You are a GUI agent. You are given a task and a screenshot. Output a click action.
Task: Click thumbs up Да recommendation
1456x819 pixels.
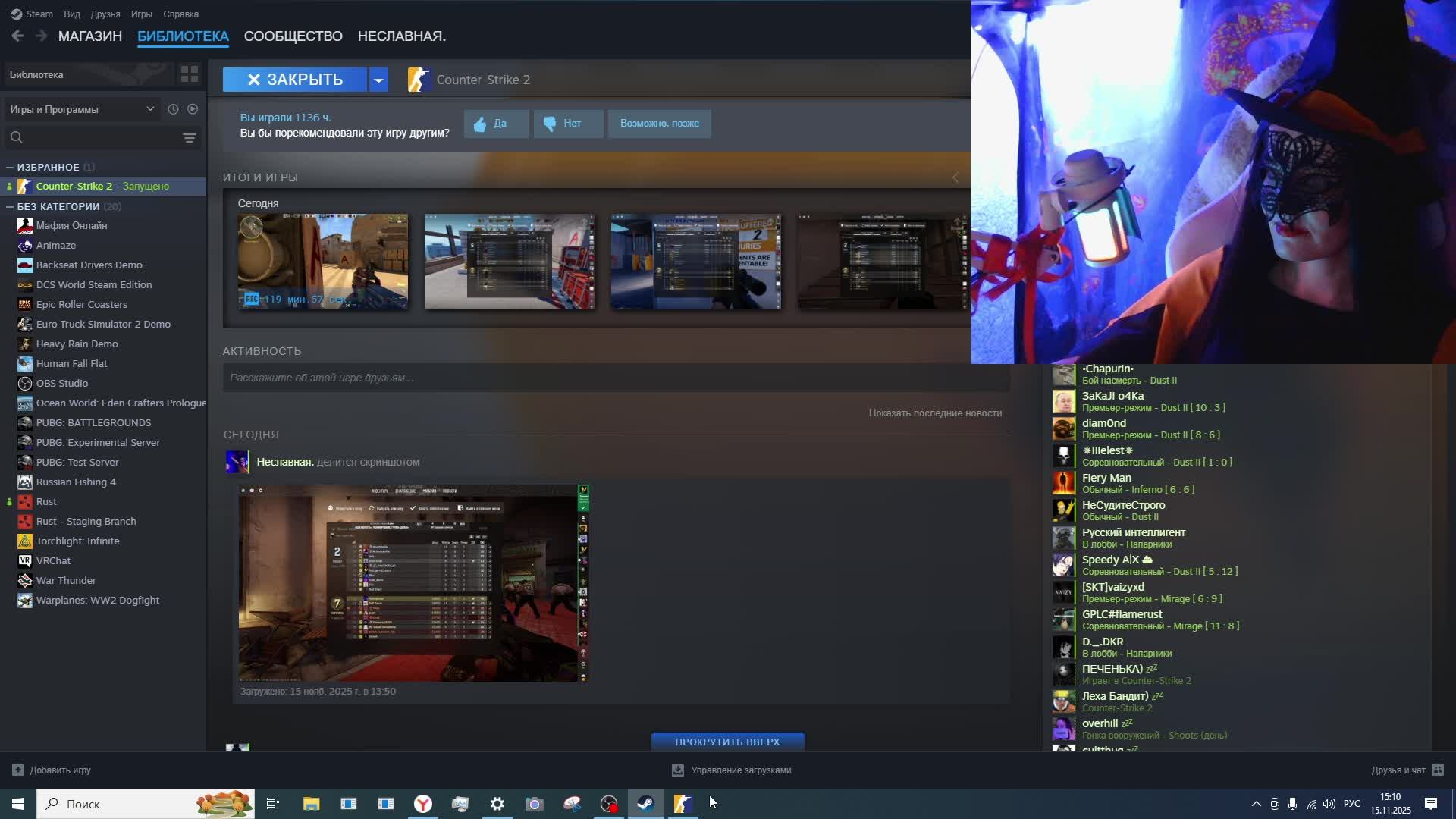[x=496, y=124]
